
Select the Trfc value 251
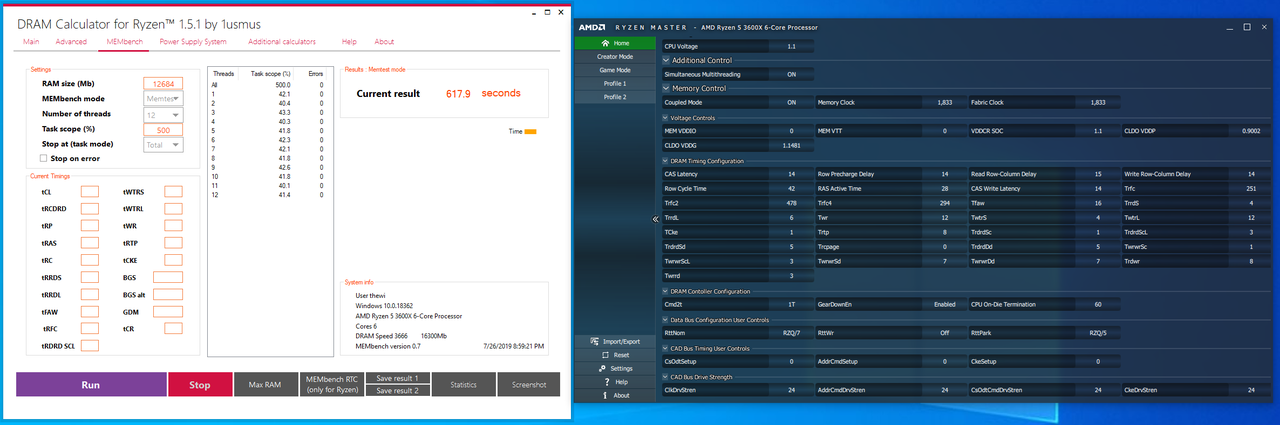click(1250, 188)
